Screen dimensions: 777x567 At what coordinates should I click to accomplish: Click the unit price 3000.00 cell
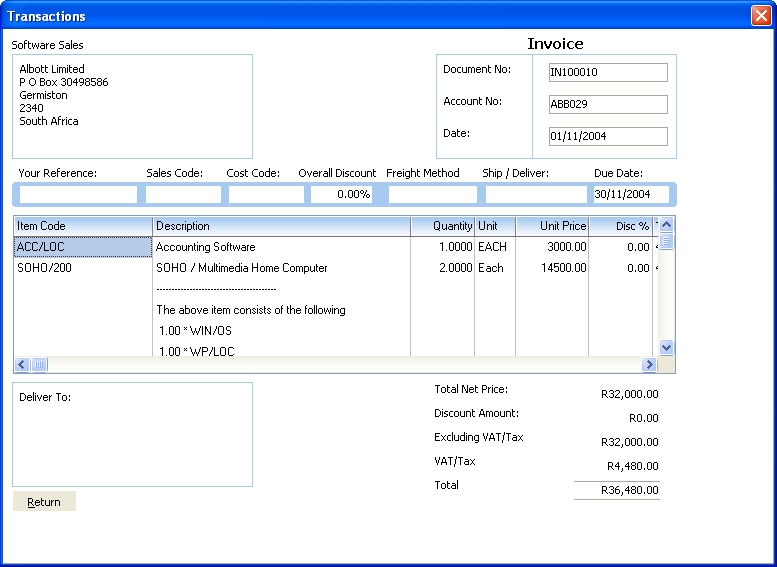[552, 247]
